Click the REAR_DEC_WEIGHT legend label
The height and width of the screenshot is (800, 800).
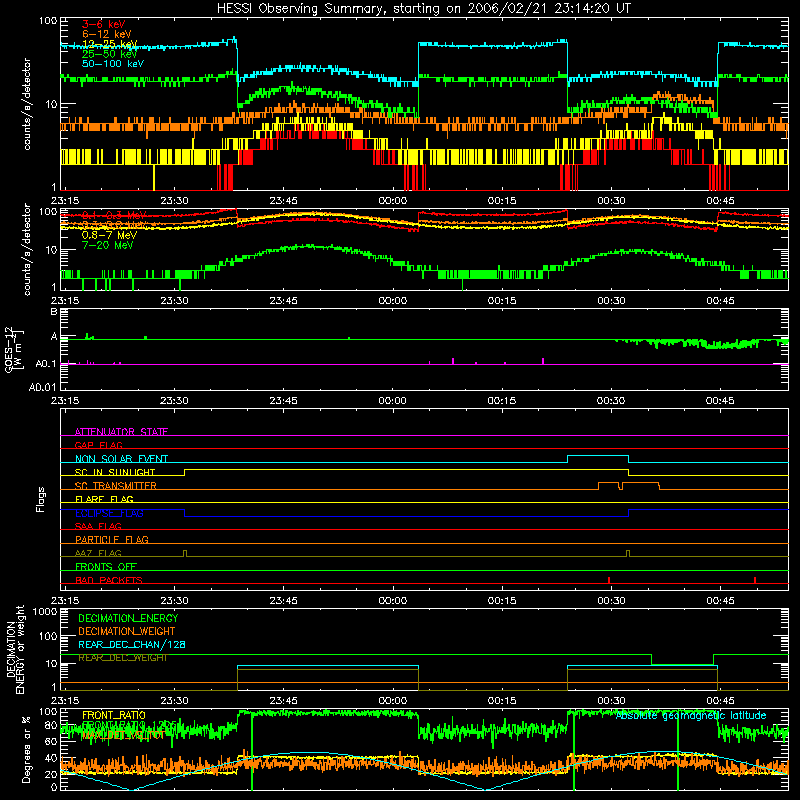coord(122,658)
